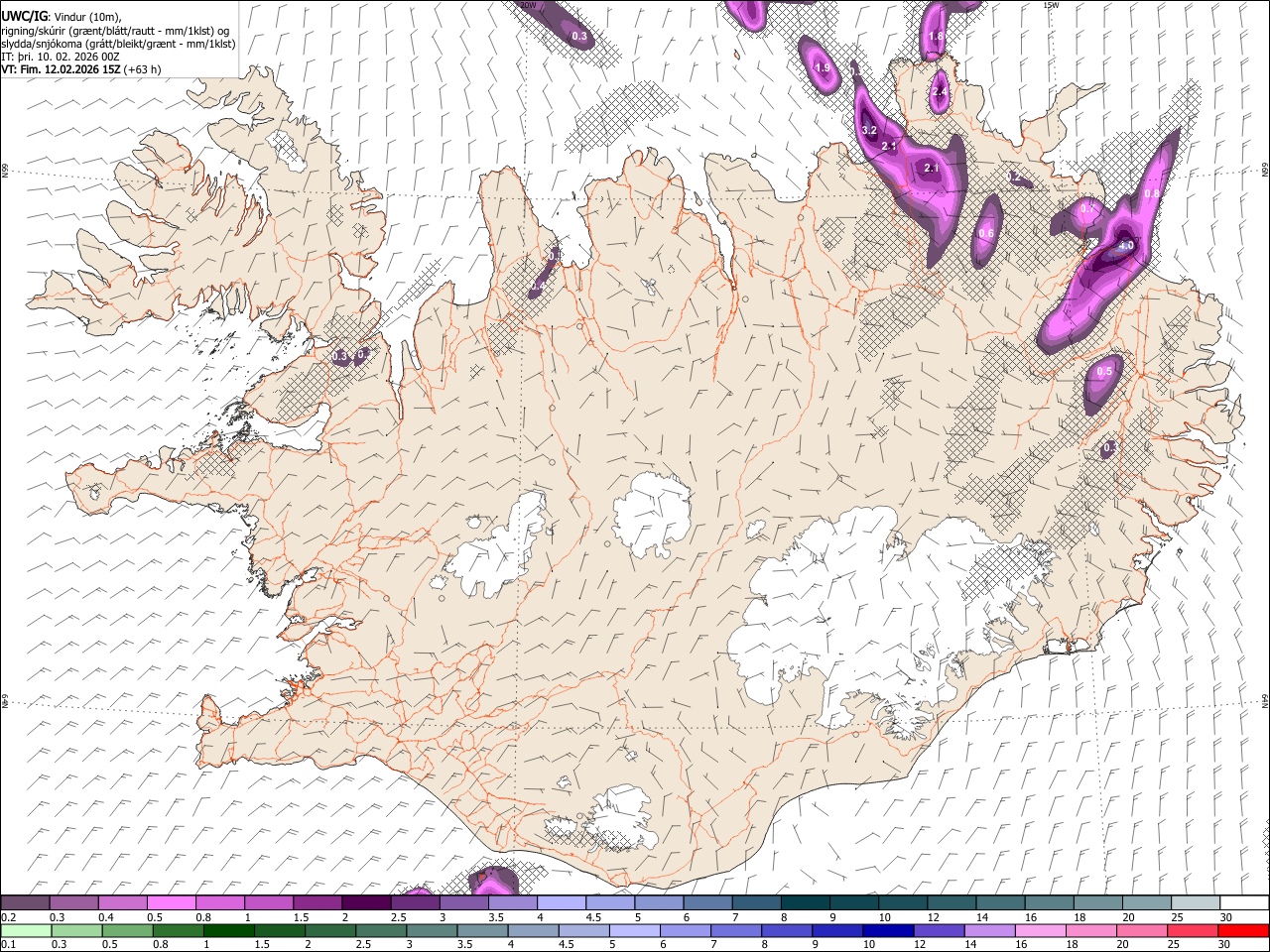Select the light lavender 4 swatch in the top legend
Viewport: 1270px width, 952px height.
click(562, 902)
